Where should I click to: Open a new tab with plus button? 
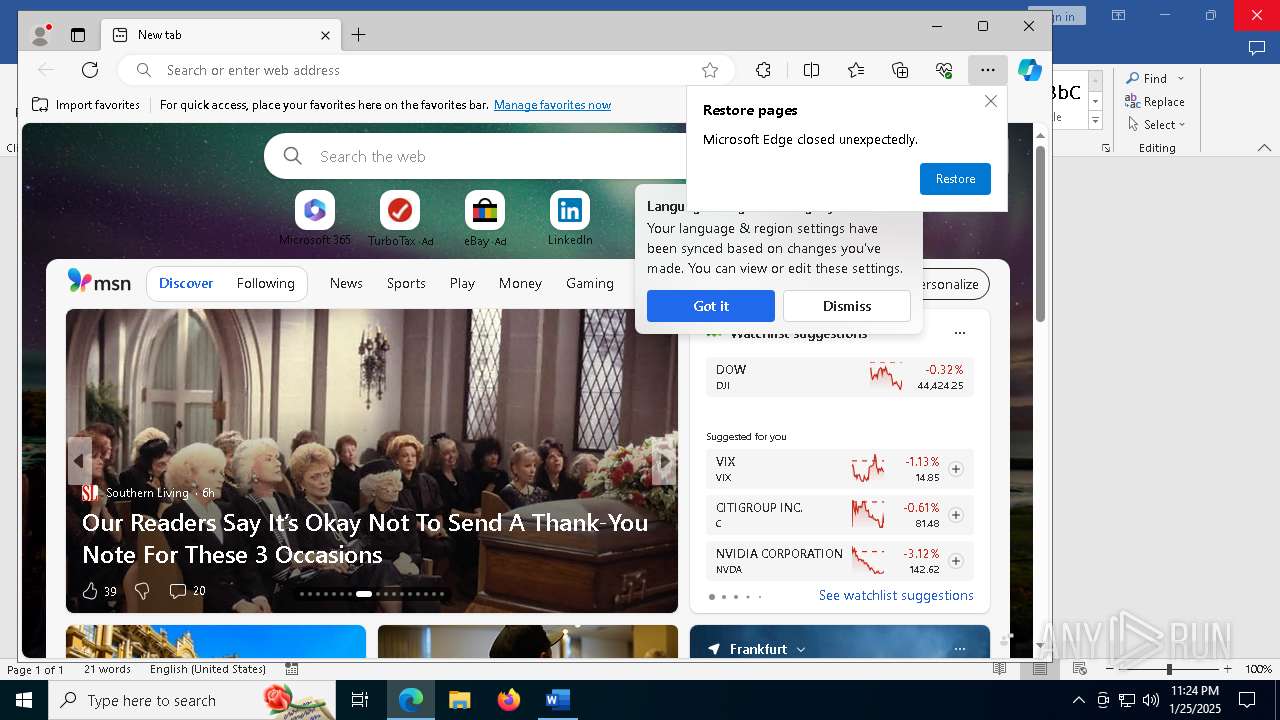coord(358,35)
